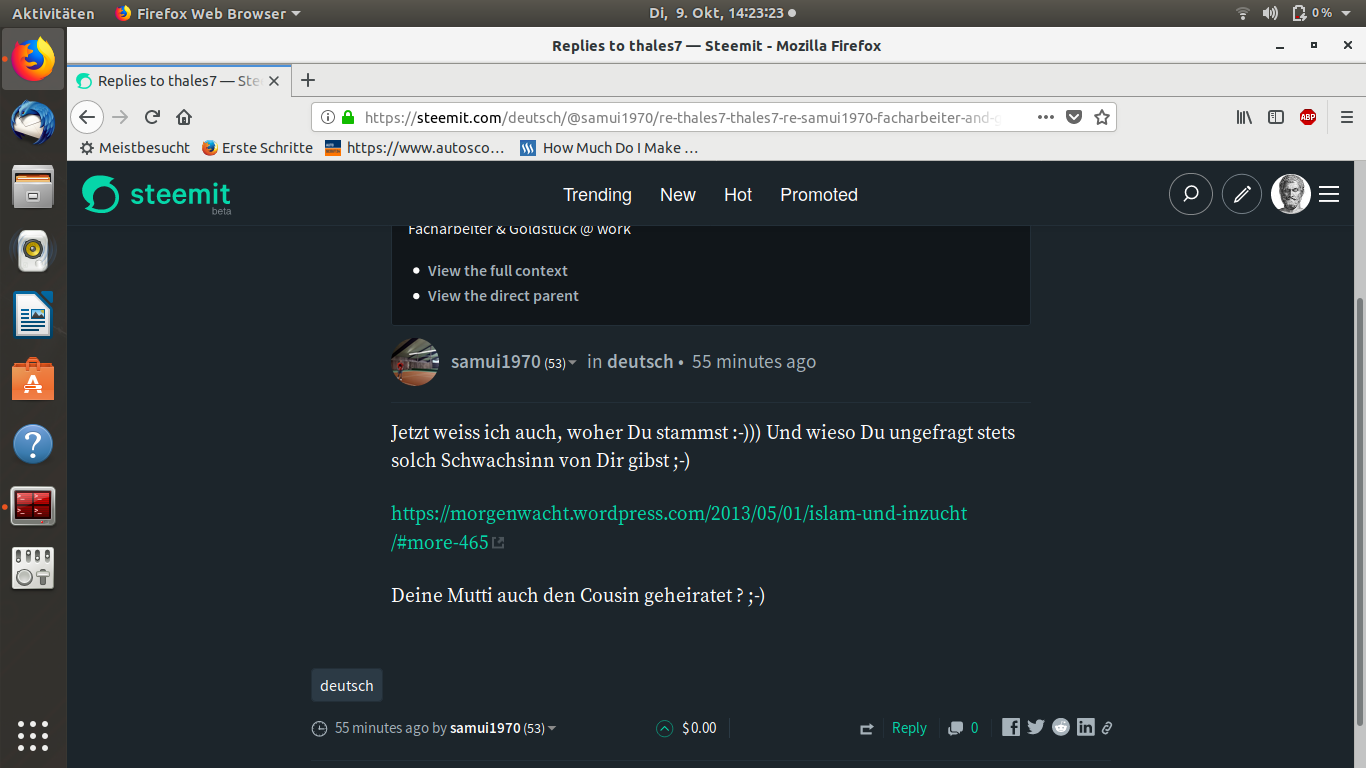Screen dimensions: 1366x768
Task: Open the clock and calendar panel
Action: pyautogui.click(x=722, y=13)
